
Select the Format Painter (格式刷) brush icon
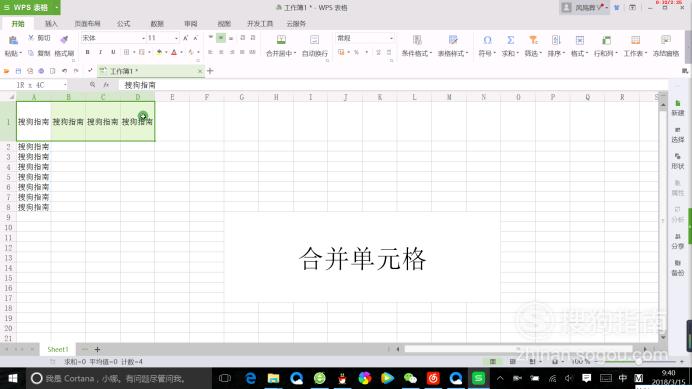click(x=64, y=40)
